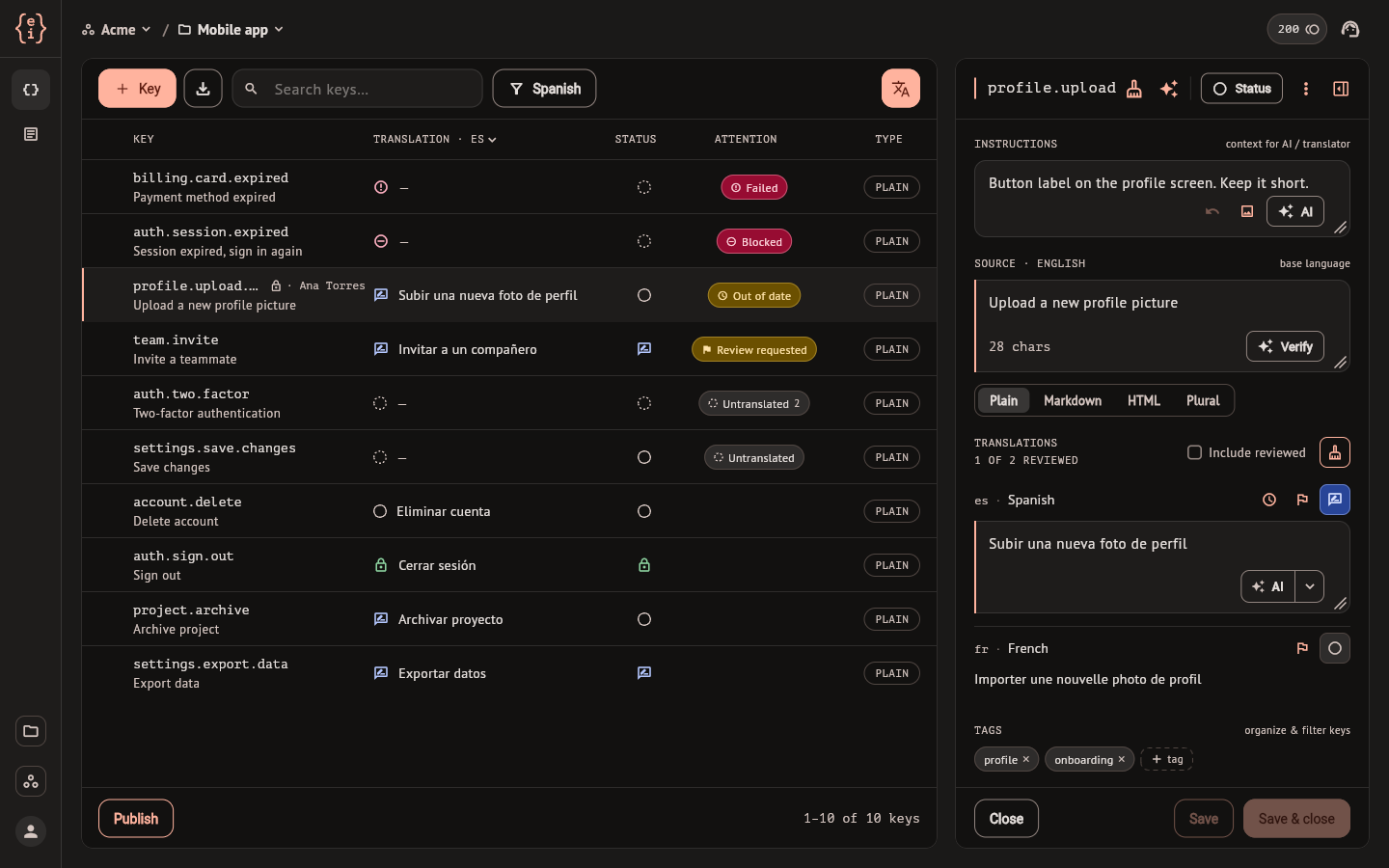This screenshot has width=1389, height=868.
Task: Open the support headset icon
Action: (1350, 29)
